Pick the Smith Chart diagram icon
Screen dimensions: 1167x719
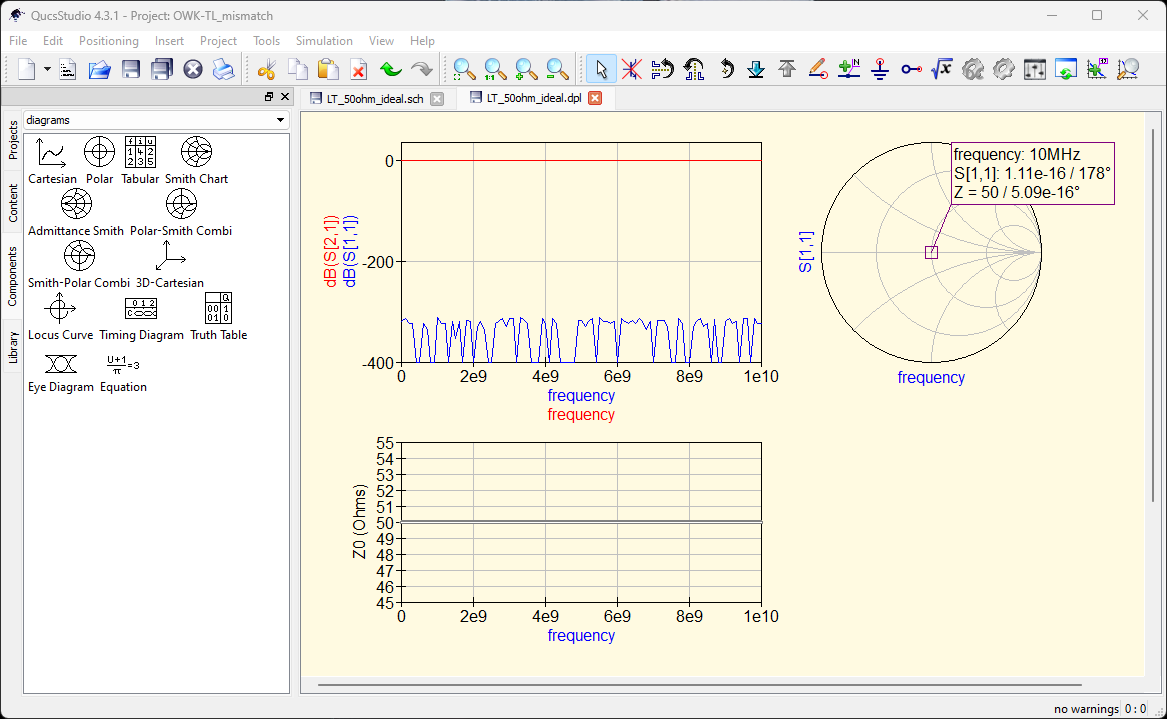[196, 152]
